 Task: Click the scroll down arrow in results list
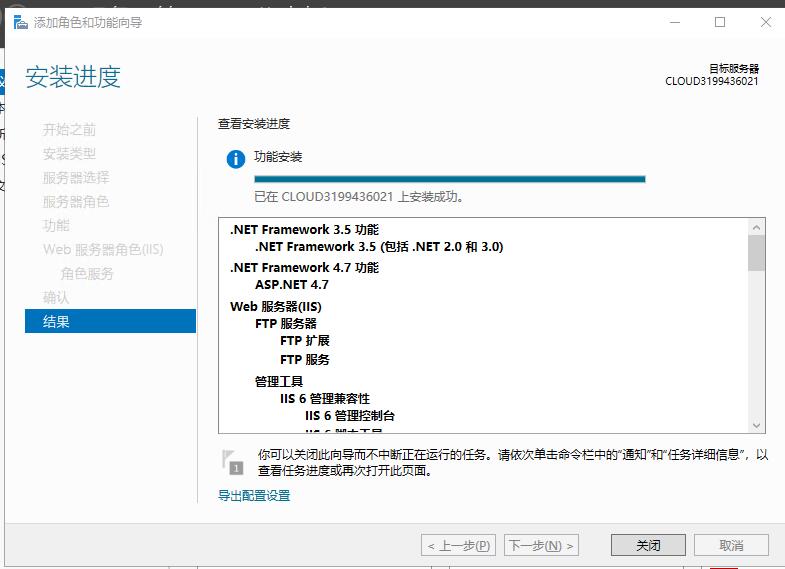(x=756, y=425)
